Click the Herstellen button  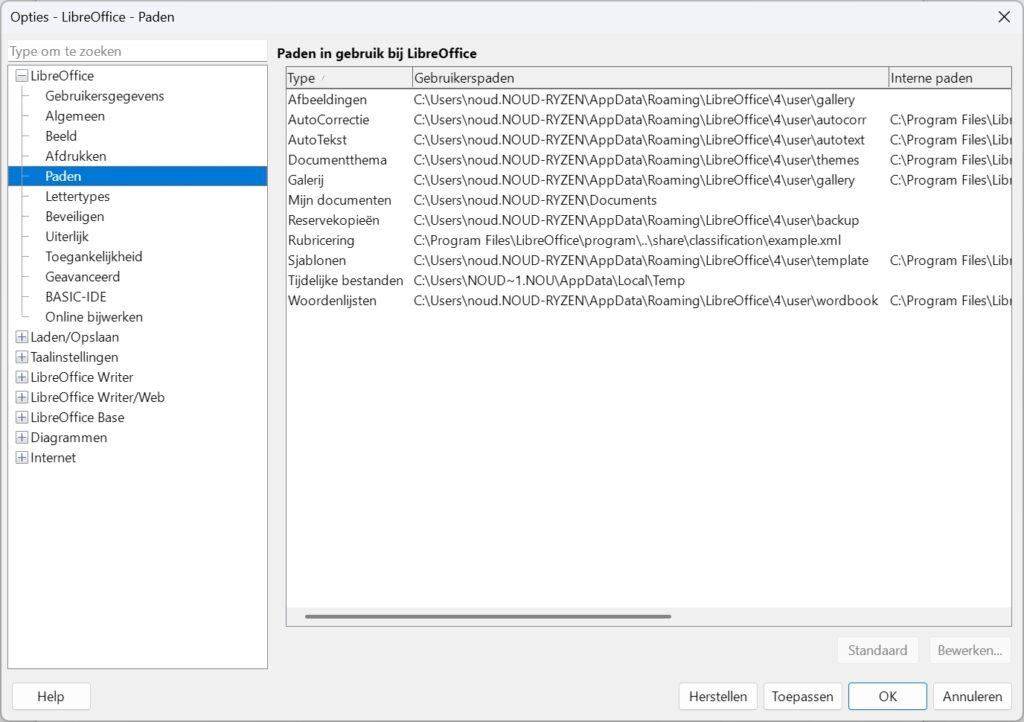point(718,697)
